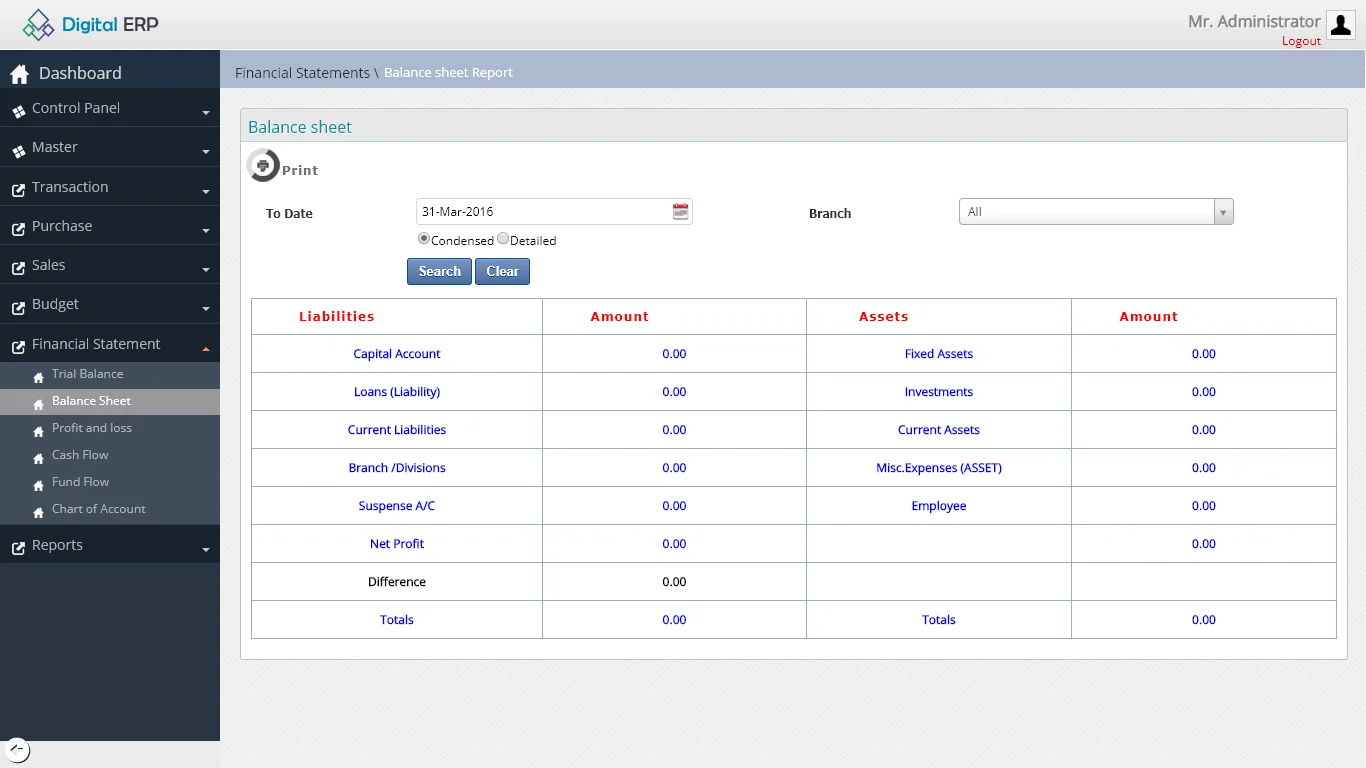Click the Trial Balance home icon
1366x768 pixels.
click(x=38, y=377)
